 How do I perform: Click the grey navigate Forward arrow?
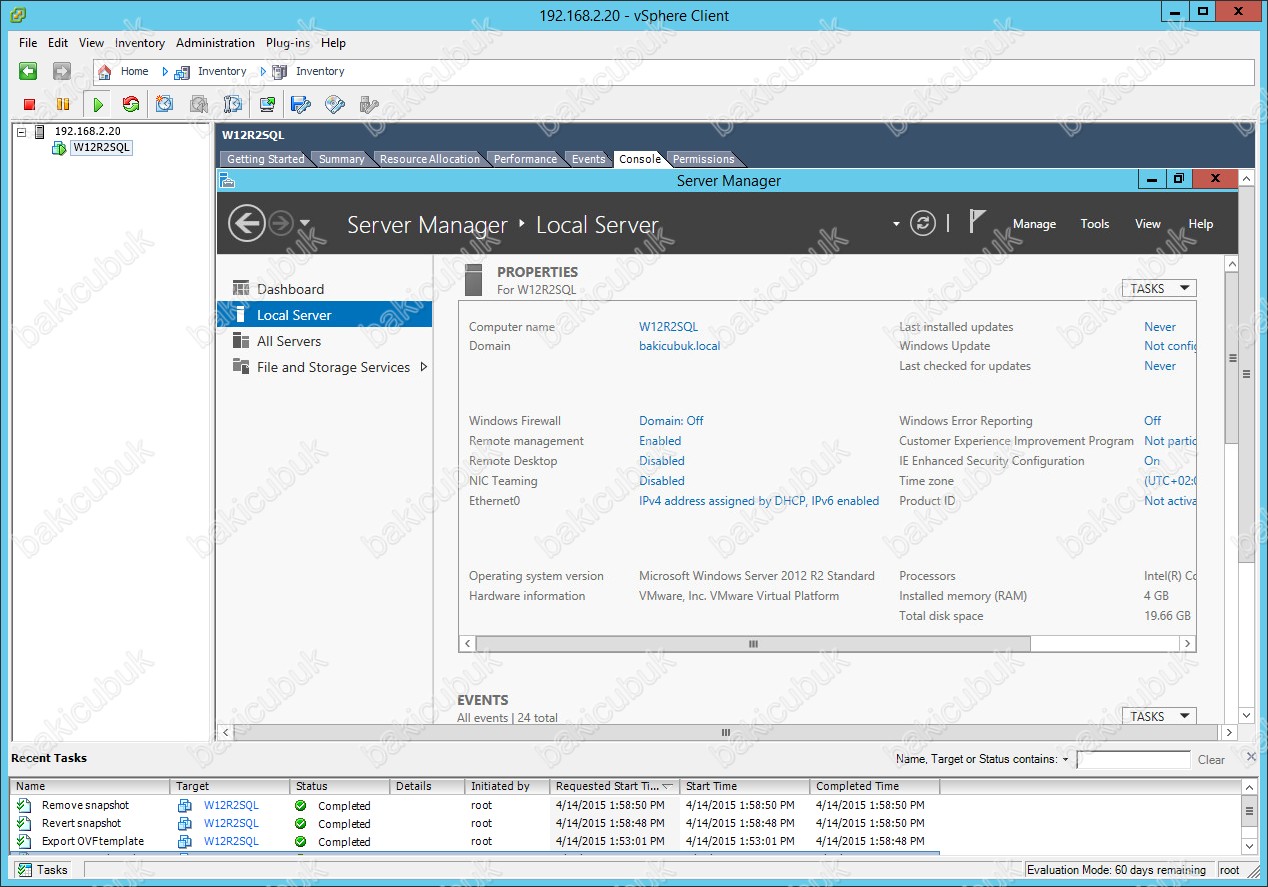(62, 71)
